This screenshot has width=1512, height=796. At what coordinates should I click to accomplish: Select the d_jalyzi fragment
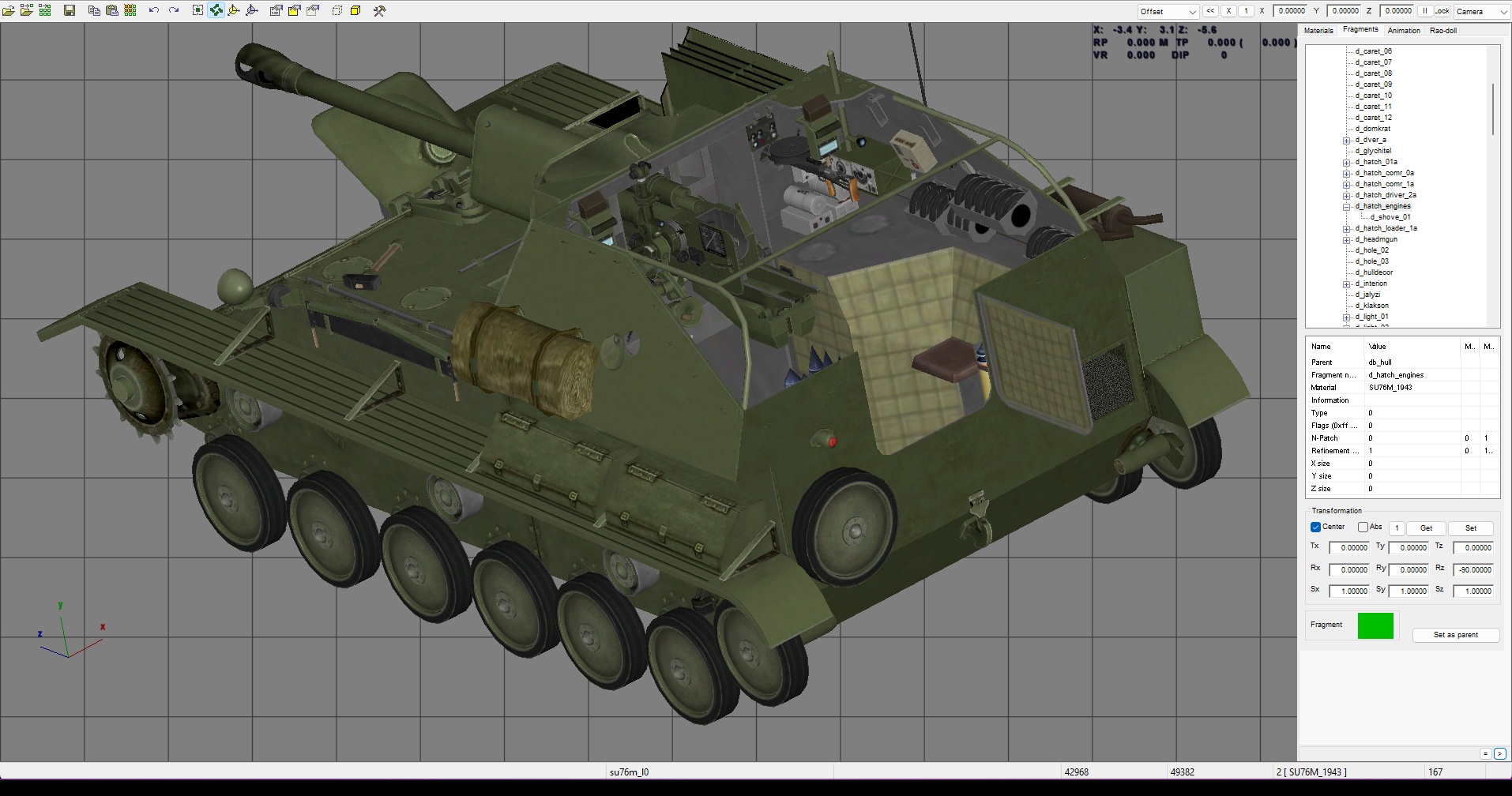tap(1368, 295)
